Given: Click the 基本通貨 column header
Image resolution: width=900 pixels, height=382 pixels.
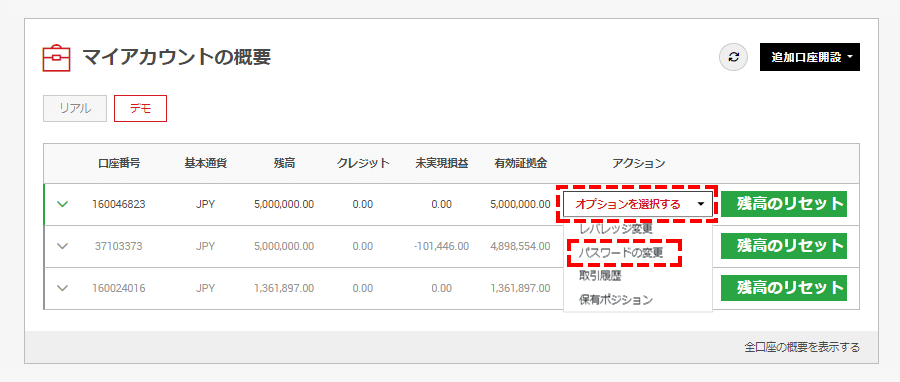Looking at the screenshot, I should [x=205, y=163].
